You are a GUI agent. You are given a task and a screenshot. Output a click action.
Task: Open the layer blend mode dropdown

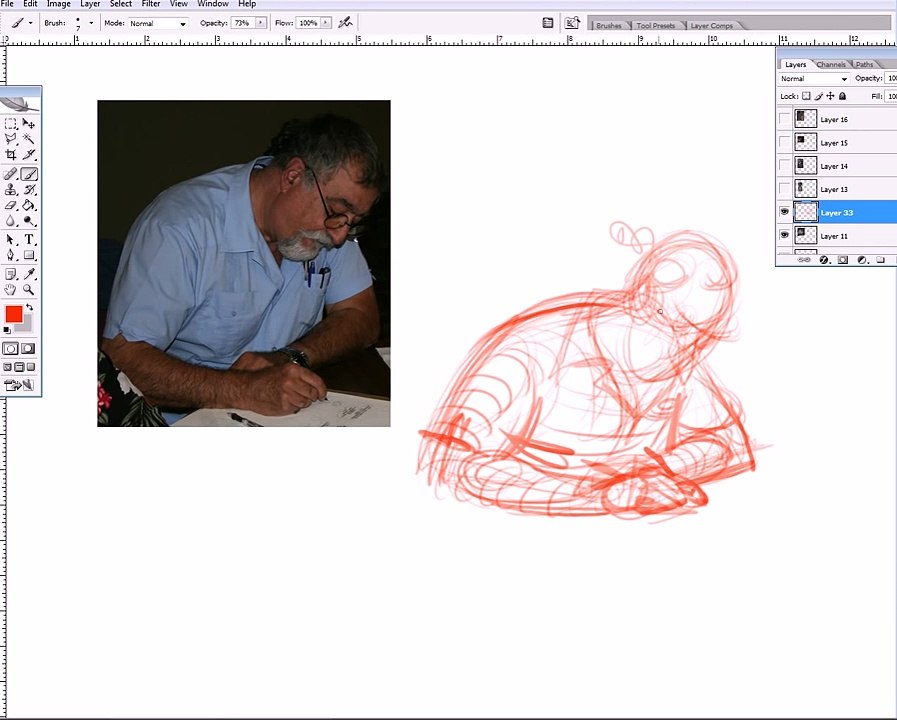[813, 78]
